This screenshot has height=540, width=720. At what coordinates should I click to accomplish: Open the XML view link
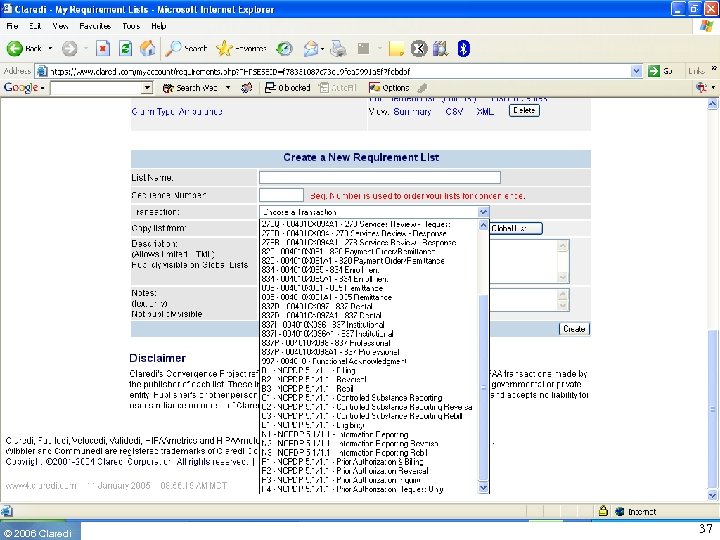485,112
